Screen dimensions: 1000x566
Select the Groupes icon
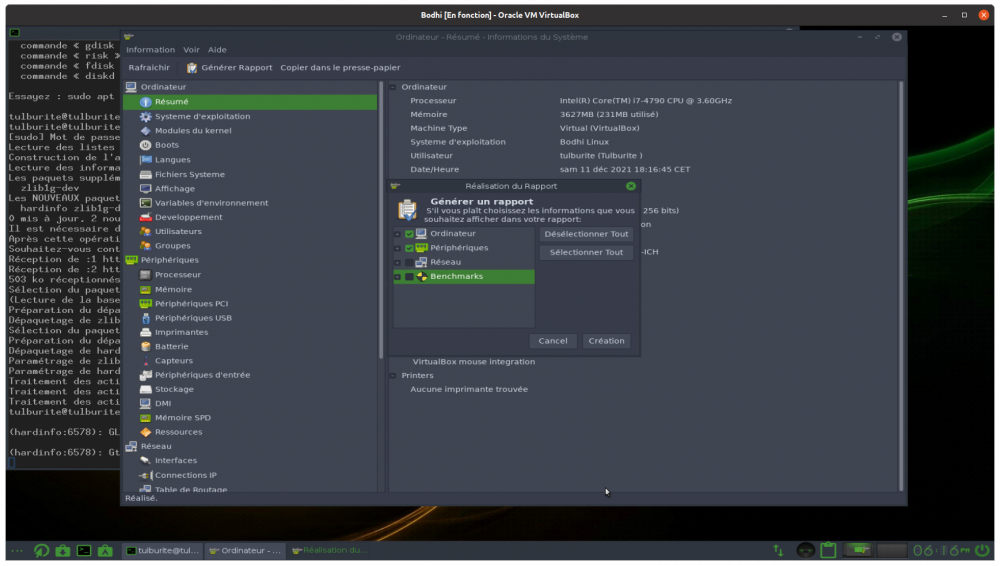click(145, 246)
